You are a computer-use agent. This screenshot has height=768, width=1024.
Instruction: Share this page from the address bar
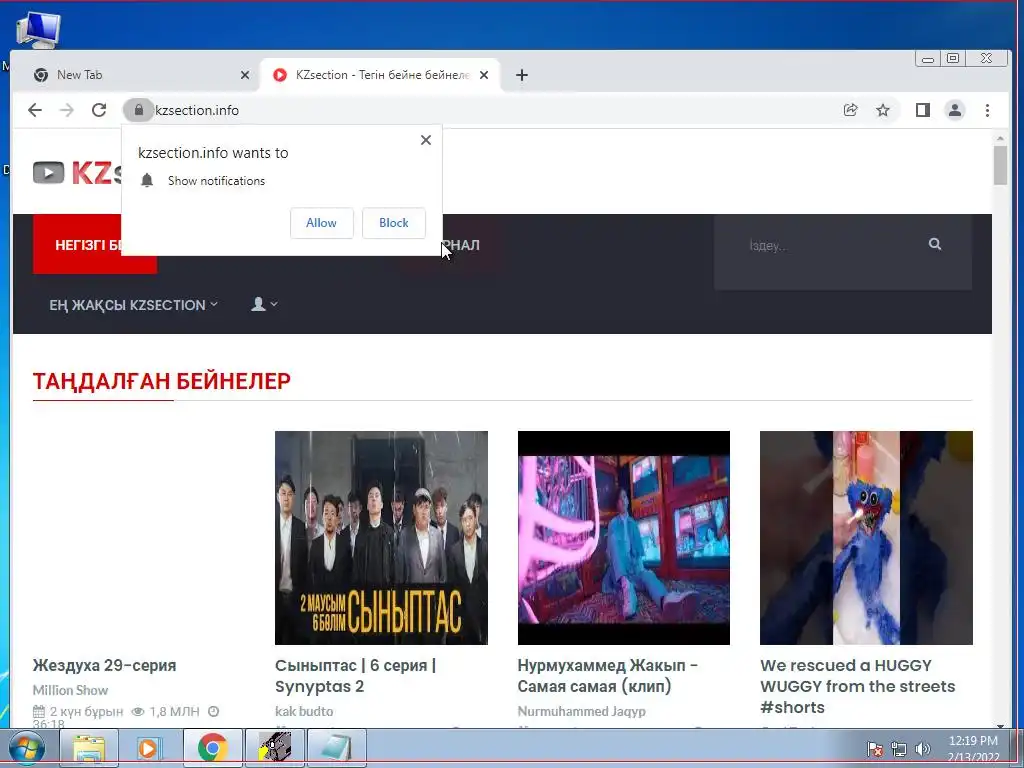tap(850, 110)
